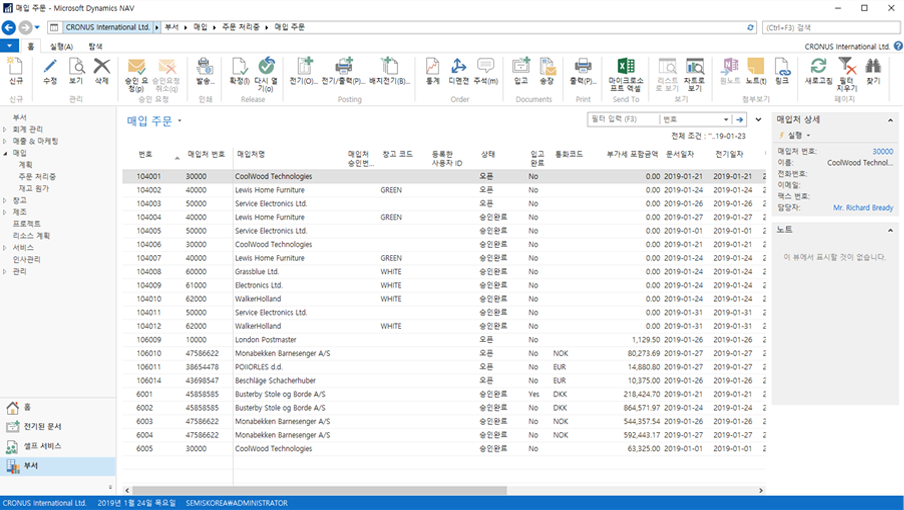
Task: Select order row 106010 Monabekken Barnesenger
Action: tap(444, 353)
